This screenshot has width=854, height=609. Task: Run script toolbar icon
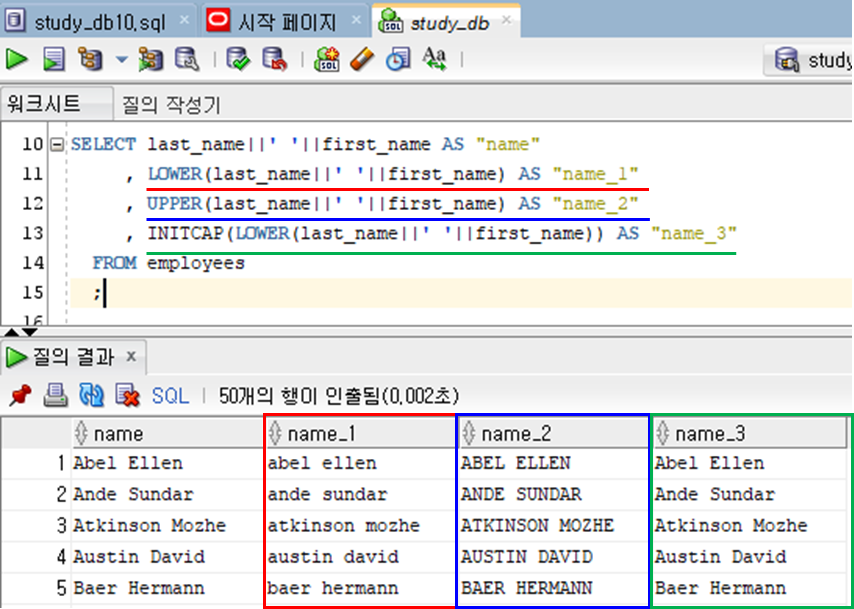click(x=54, y=59)
